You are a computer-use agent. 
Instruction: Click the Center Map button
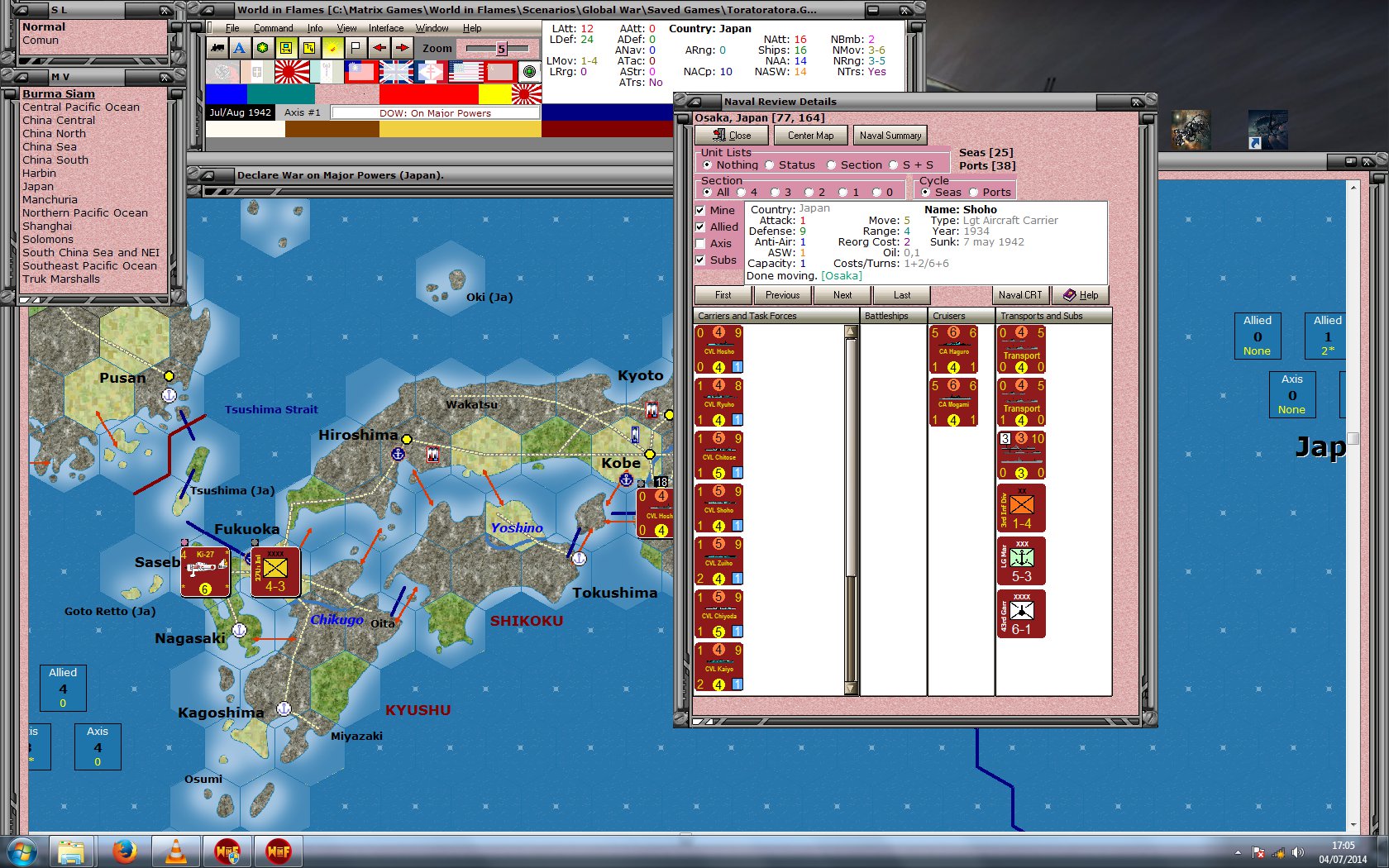click(x=810, y=136)
